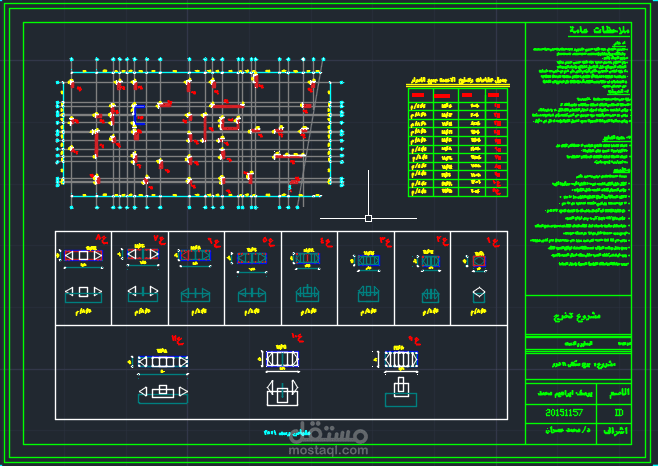Select the ع١ footing section with diamond column

[x=479, y=295]
